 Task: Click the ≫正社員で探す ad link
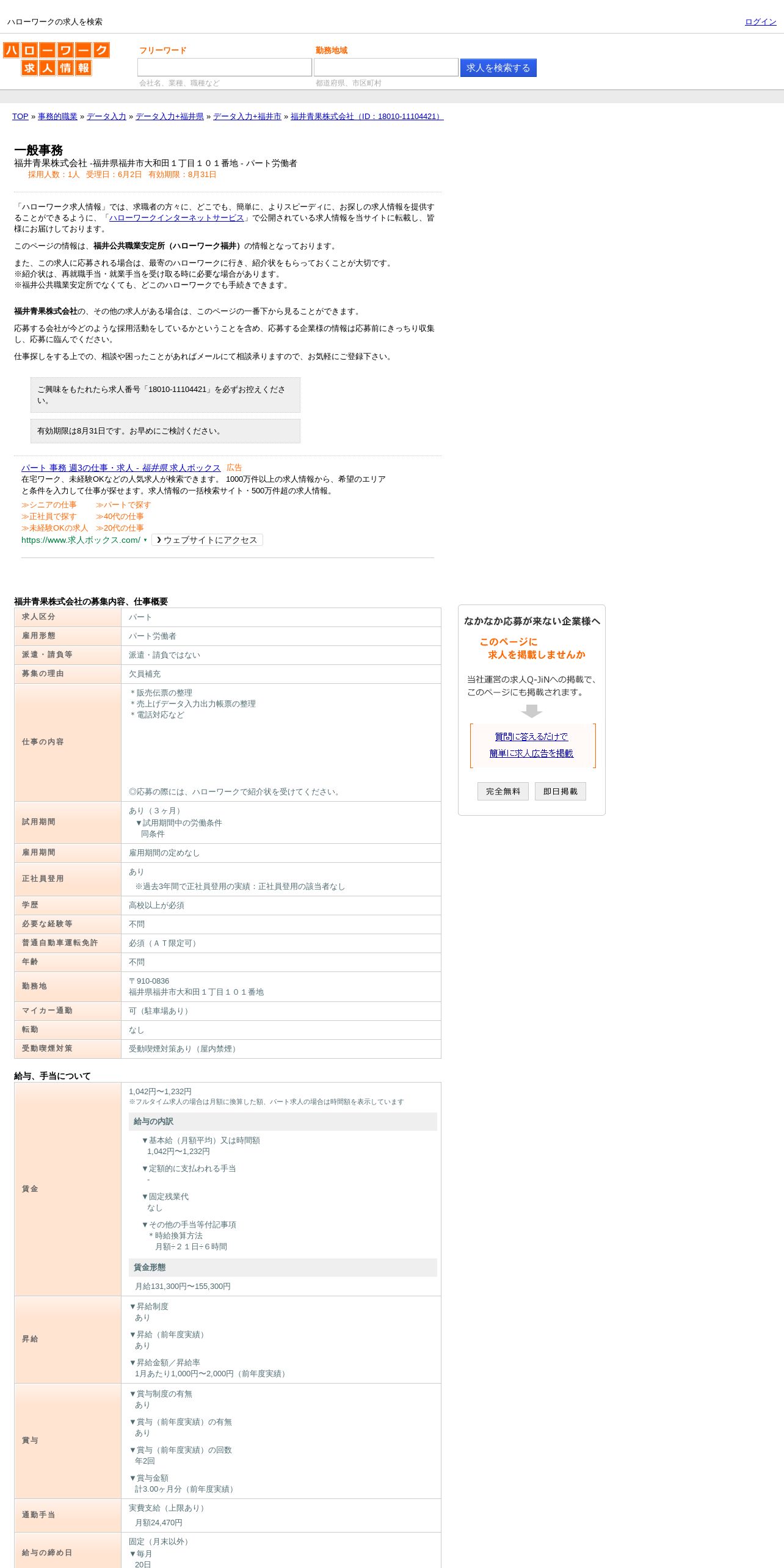pyautogui.click(x=49, y=517)
